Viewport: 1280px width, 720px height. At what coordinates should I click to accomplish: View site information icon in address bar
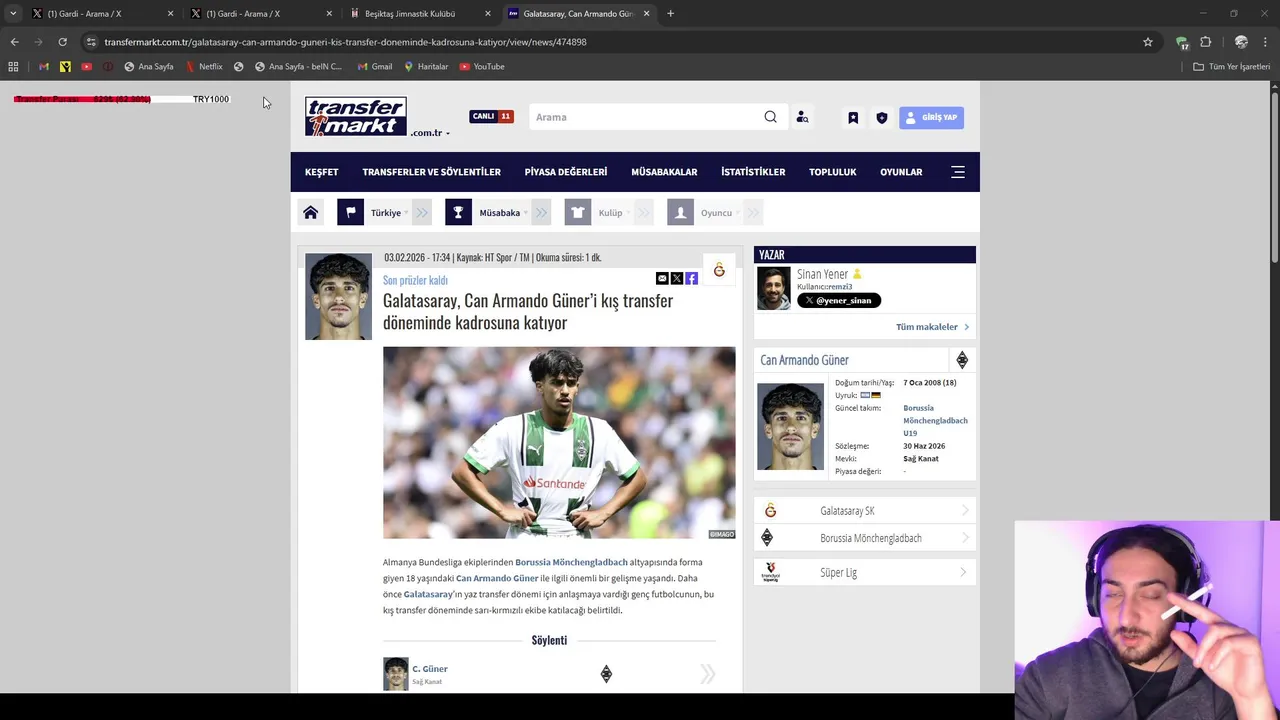click(x=91, y=42)
